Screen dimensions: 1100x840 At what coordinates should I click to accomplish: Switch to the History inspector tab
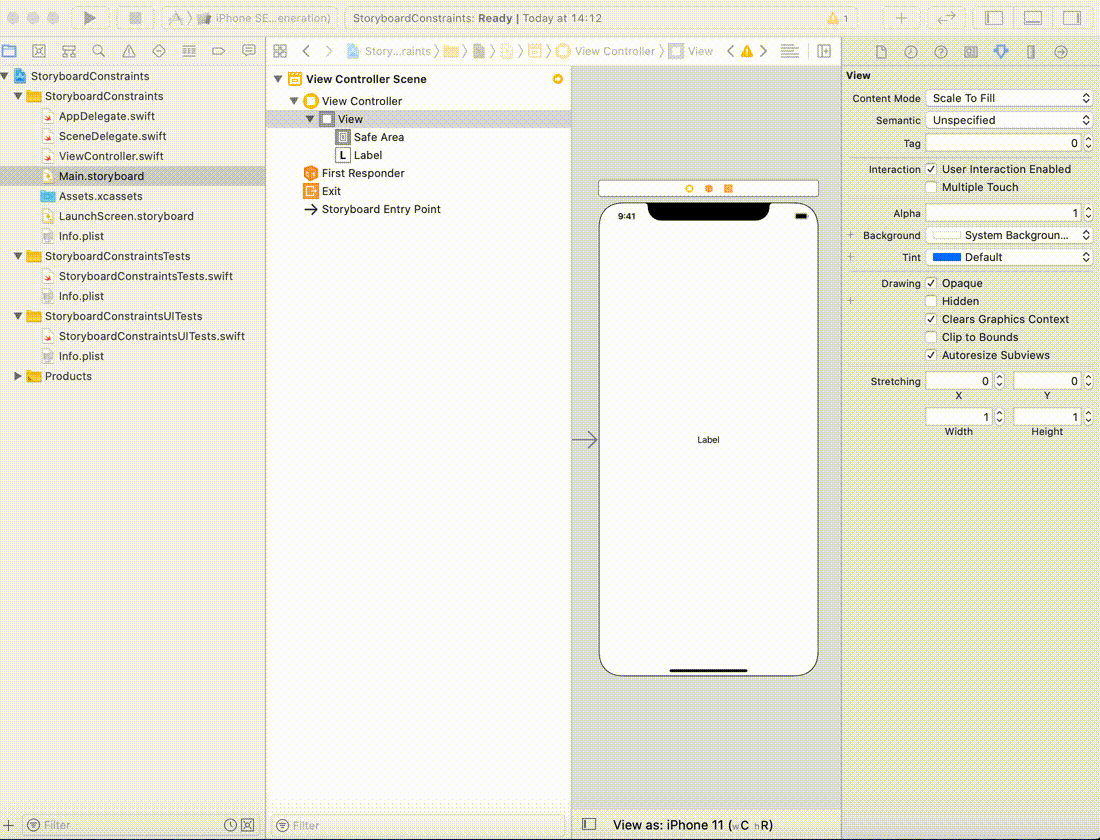coord(911,52)
